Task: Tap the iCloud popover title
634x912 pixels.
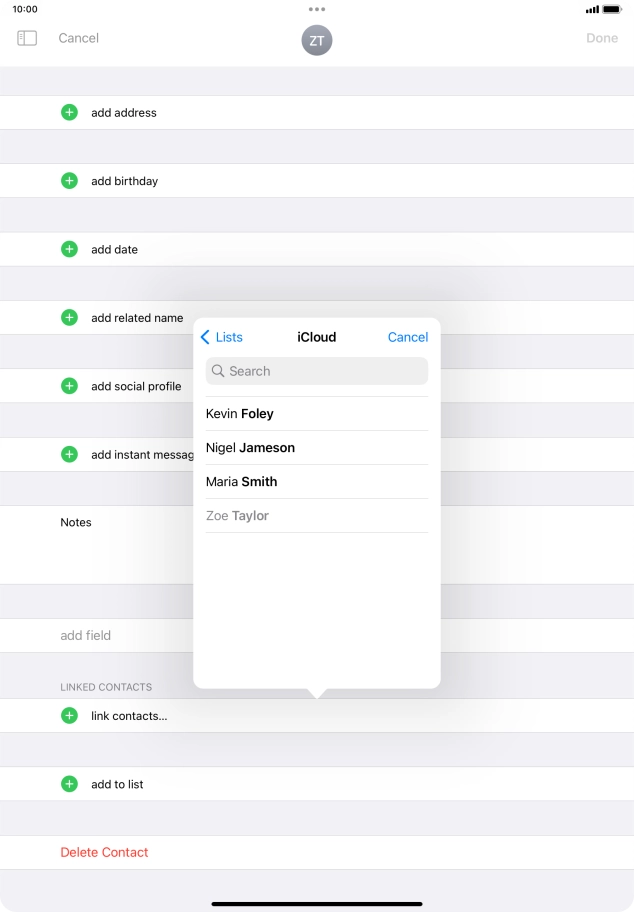Action: [x=316, y=337]
